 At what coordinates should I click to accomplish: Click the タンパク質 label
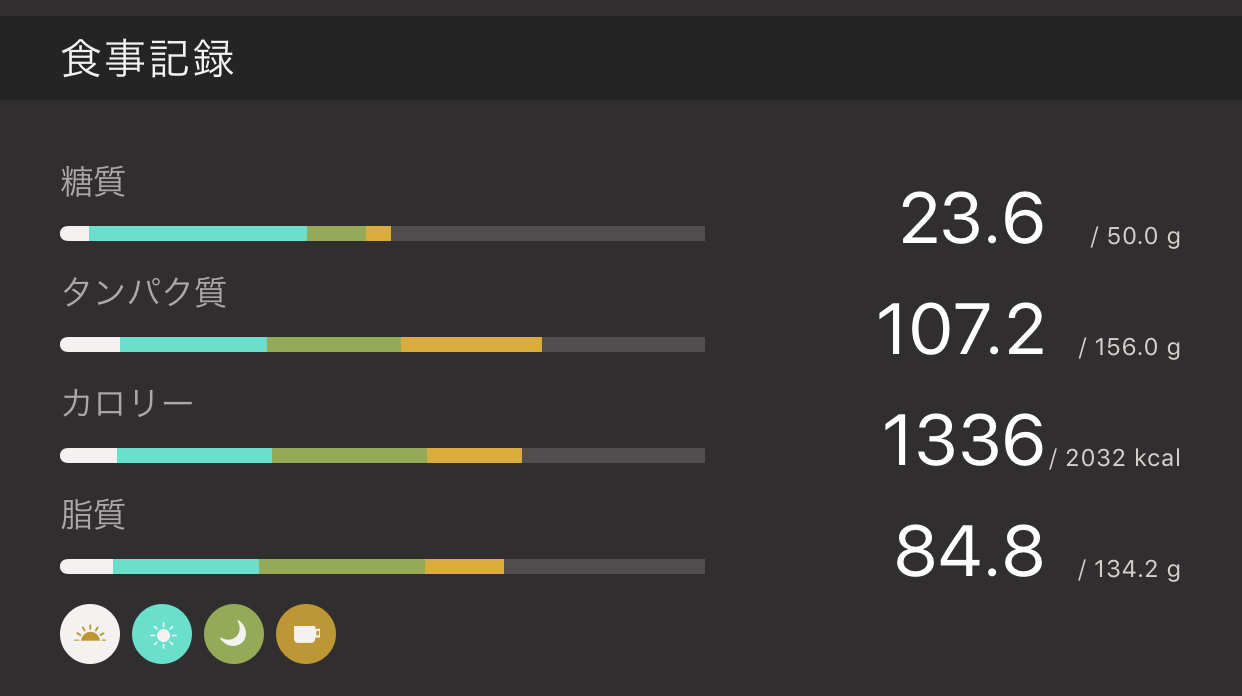[144, 292]
